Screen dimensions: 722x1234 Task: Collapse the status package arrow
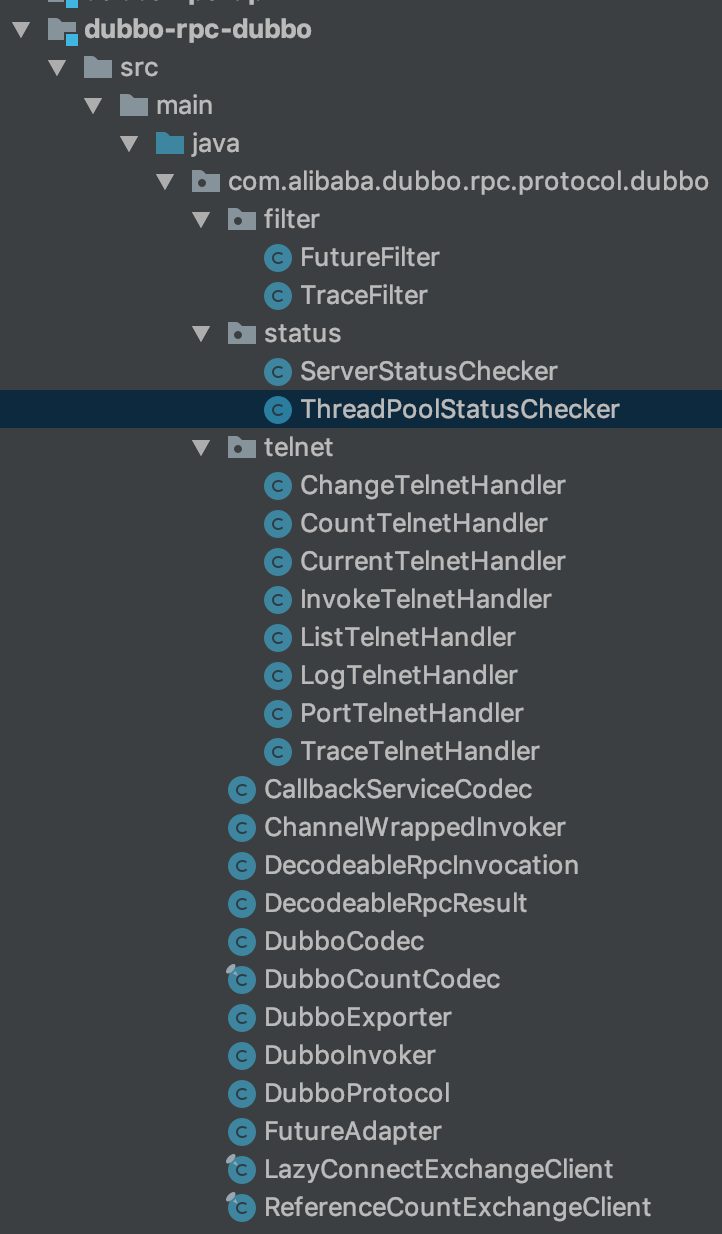[201, 334]
